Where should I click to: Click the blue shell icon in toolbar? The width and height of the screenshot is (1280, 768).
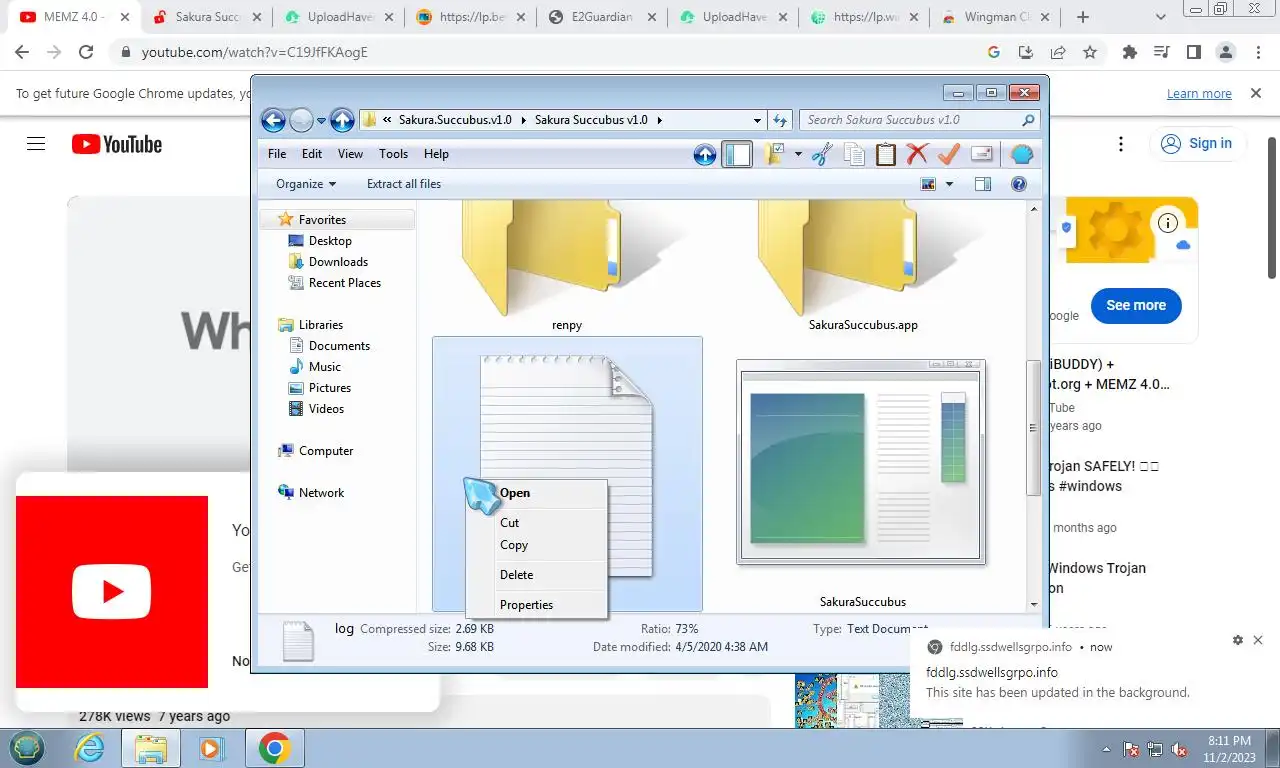tap(1021, 154)
